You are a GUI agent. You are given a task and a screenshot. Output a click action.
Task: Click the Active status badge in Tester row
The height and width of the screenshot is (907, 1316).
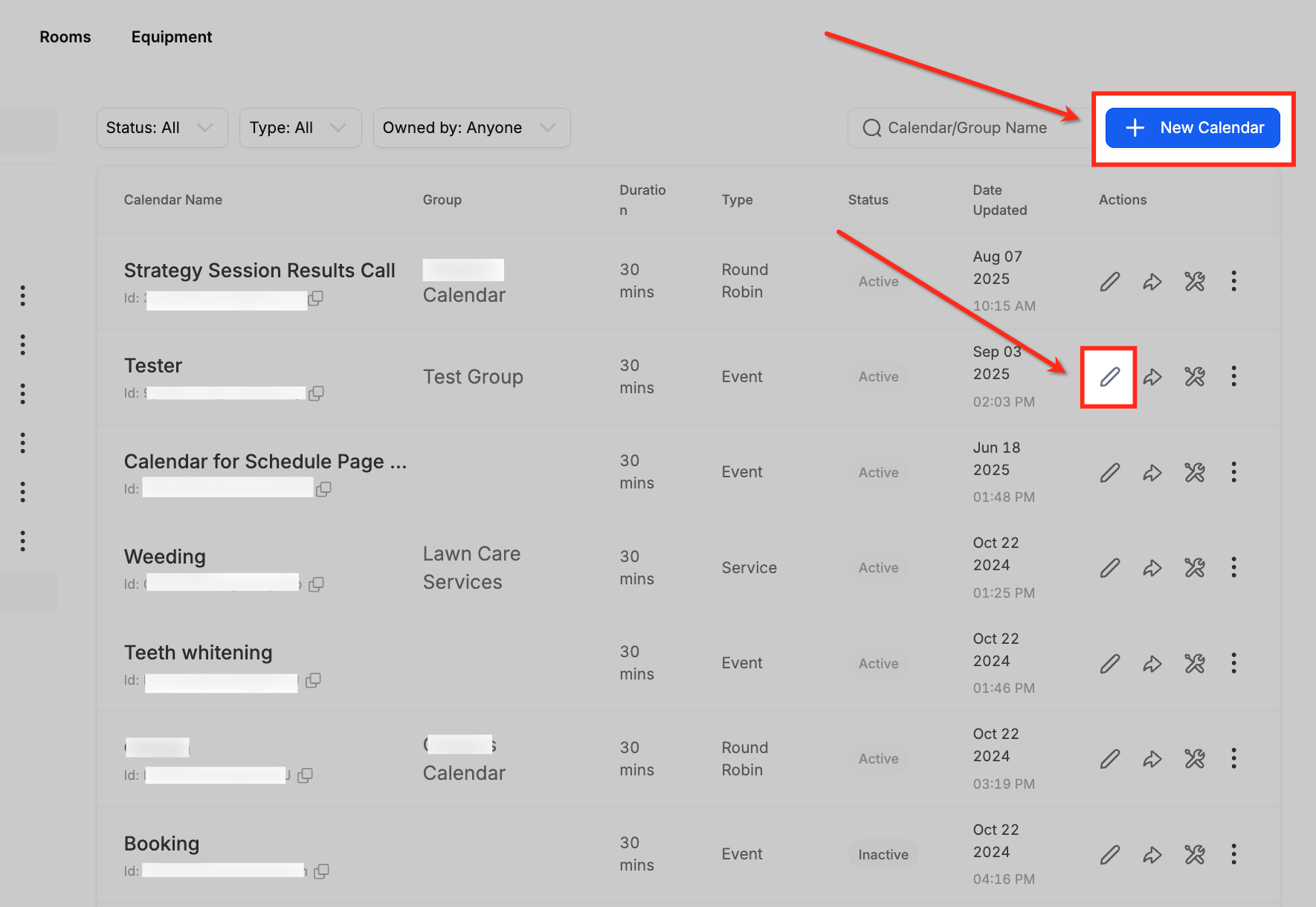879,377
